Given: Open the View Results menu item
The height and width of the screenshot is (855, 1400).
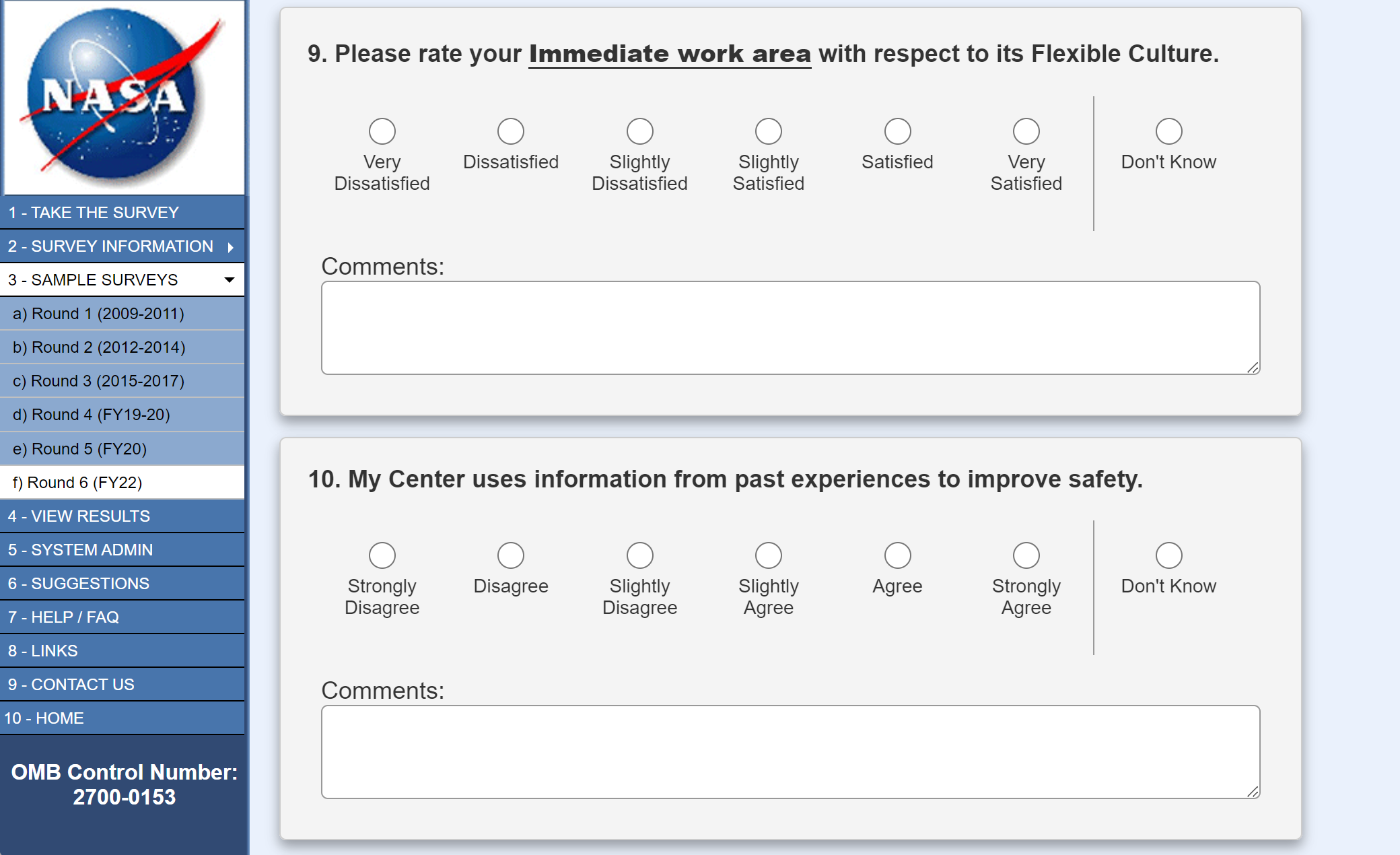Looking at the screenshot, I should tap(79, 516).
